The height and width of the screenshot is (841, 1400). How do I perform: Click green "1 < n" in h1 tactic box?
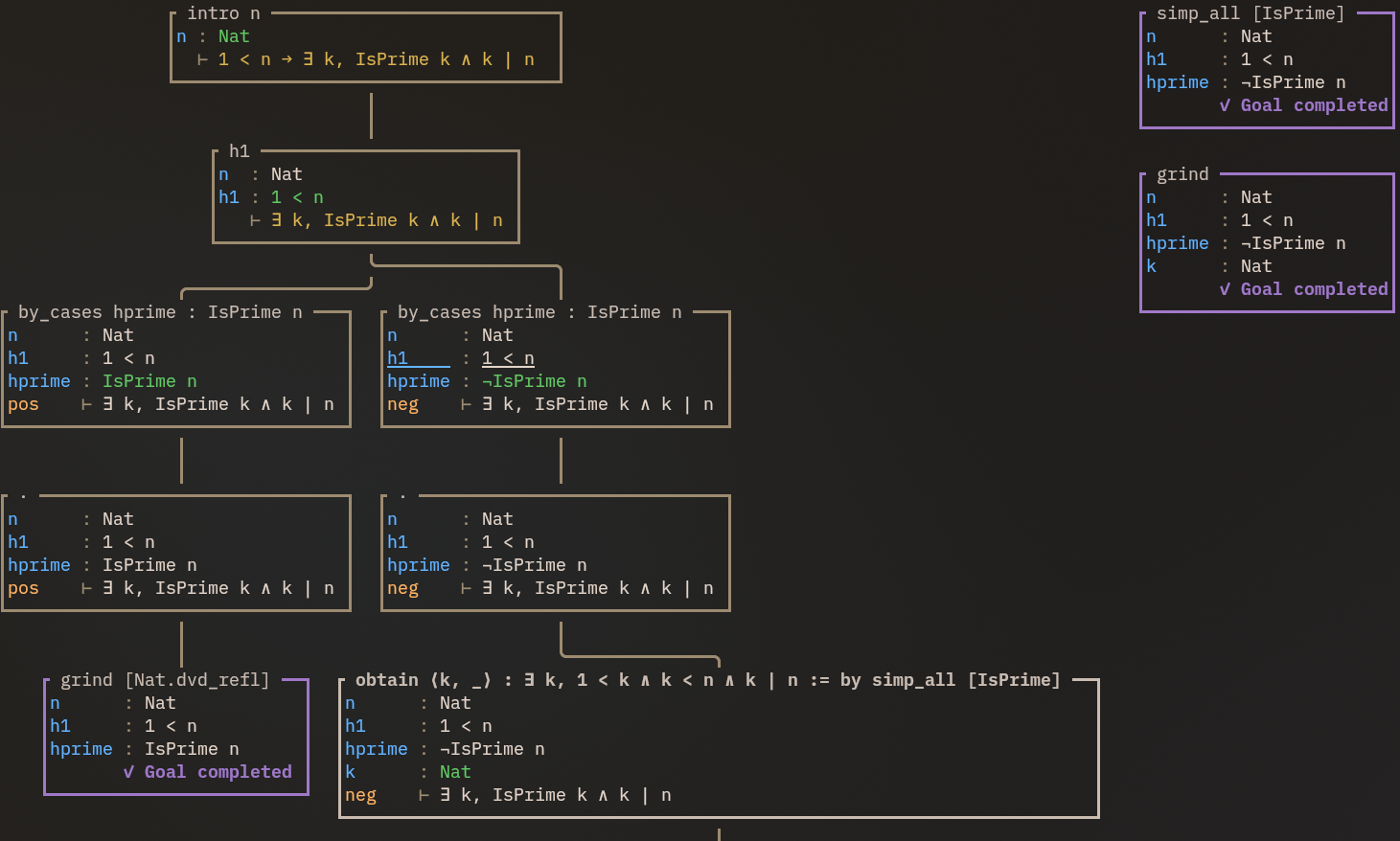click(x=297, y=197)
